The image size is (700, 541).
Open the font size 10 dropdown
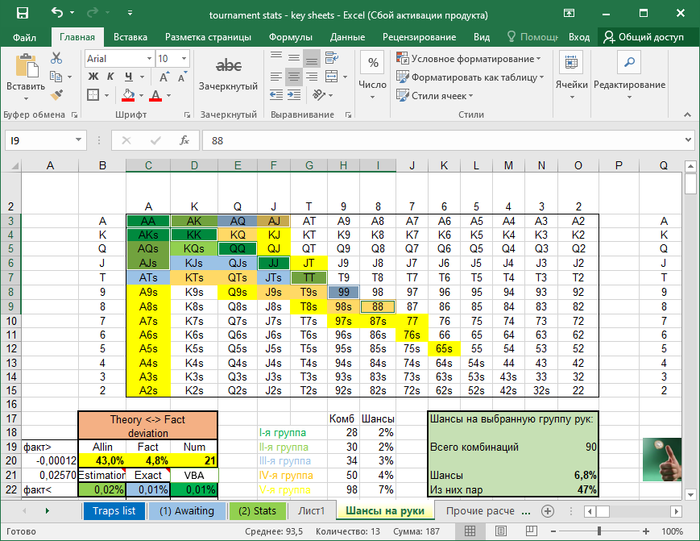[x=183, y=58]
